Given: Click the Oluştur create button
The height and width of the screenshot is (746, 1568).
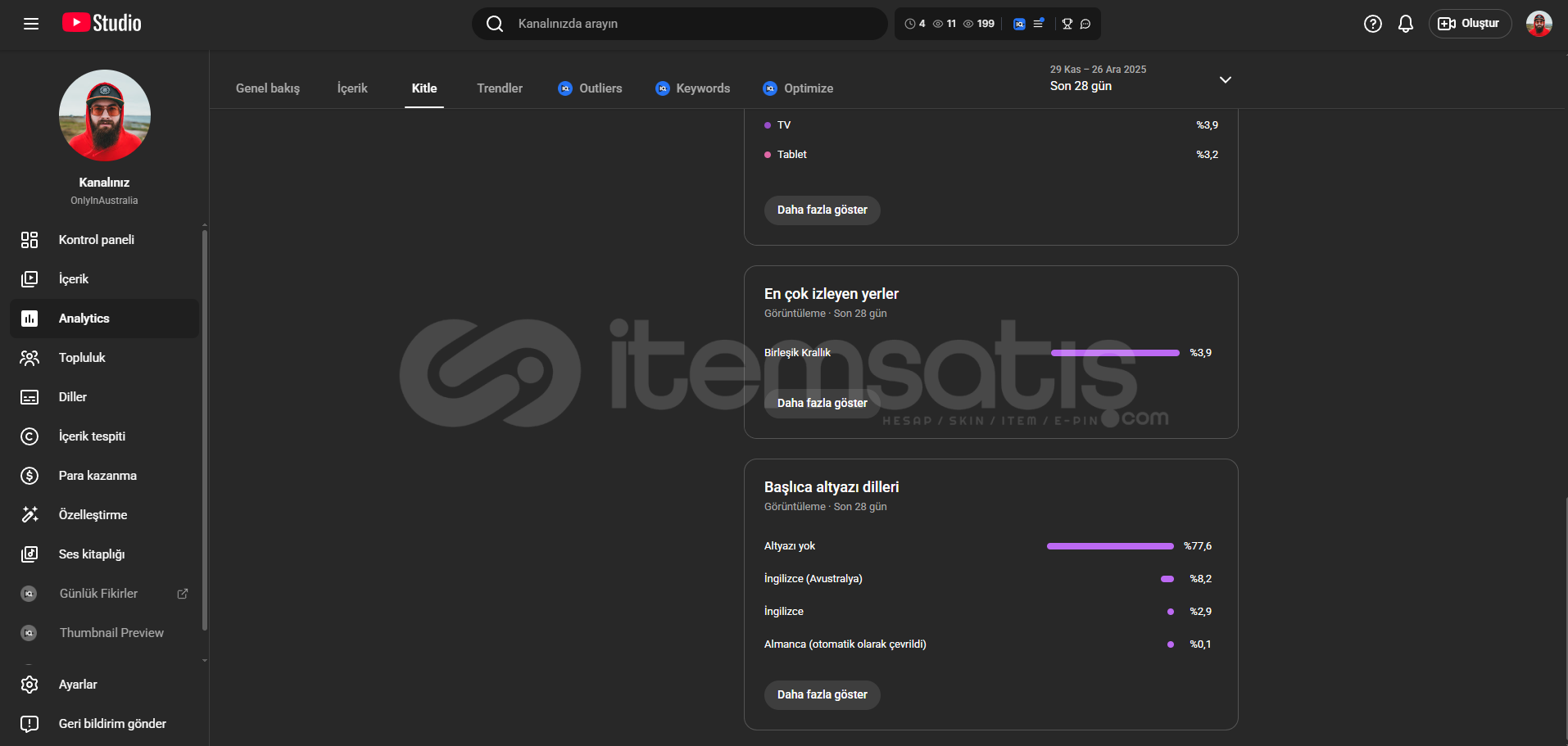Looking at the screenshot, I should 1470,24.
